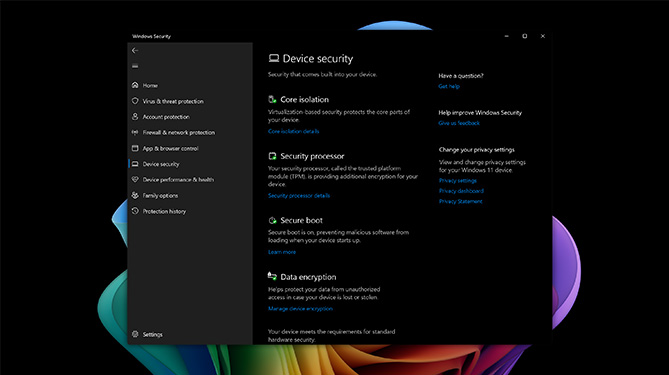The image size is (669, 375).
Task: Click the App & browser control window icon
Action: click(x=135, y=148)
